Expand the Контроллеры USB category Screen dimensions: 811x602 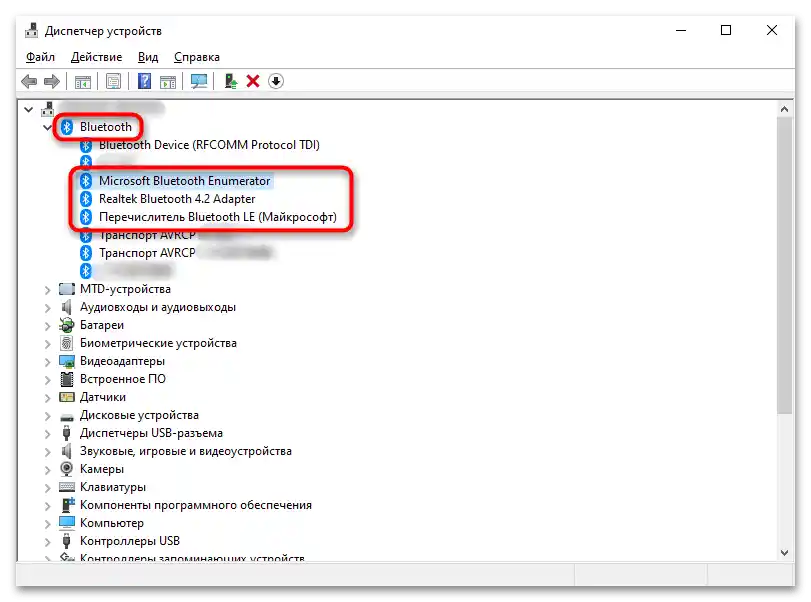(x=48, y=542)
